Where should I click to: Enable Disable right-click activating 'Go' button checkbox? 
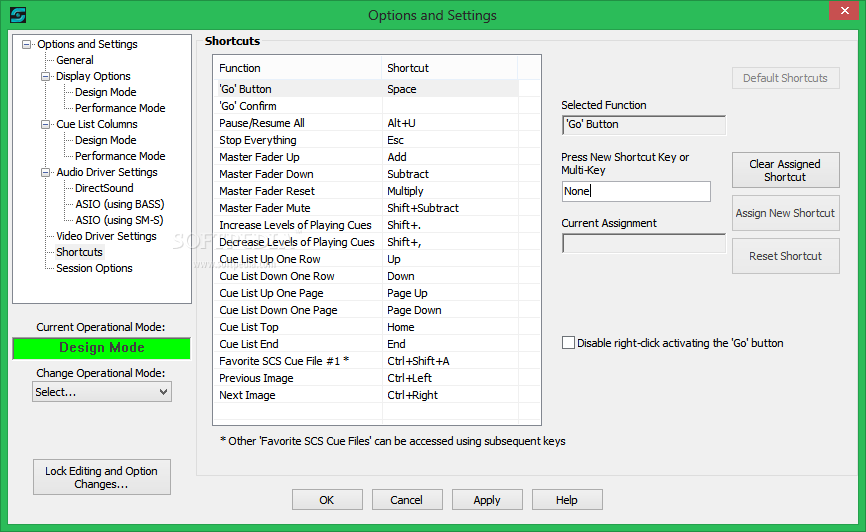click(x=568, y=343)
